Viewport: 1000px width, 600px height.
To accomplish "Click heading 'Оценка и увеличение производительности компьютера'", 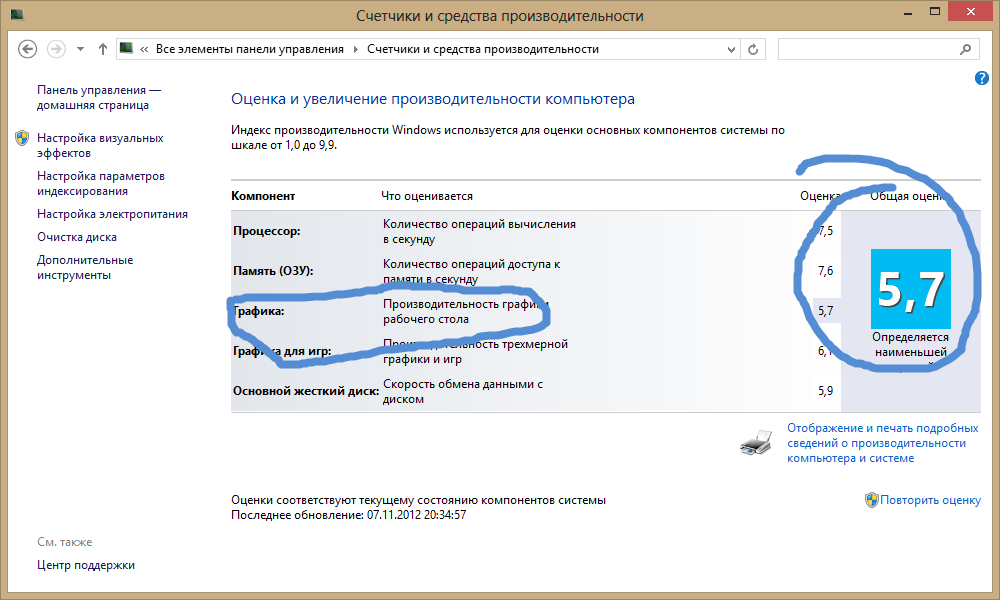I will point(433,99).
